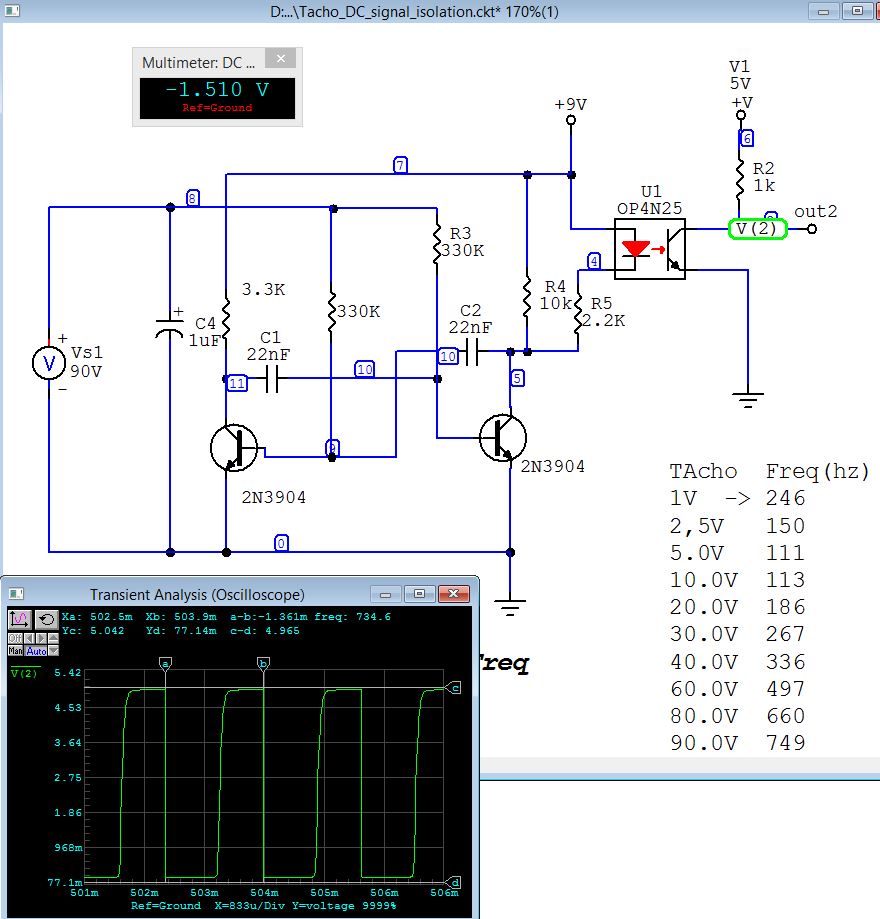Click the multimeter -1.510 V display
880x919 pixels.
tap(218, 98)
